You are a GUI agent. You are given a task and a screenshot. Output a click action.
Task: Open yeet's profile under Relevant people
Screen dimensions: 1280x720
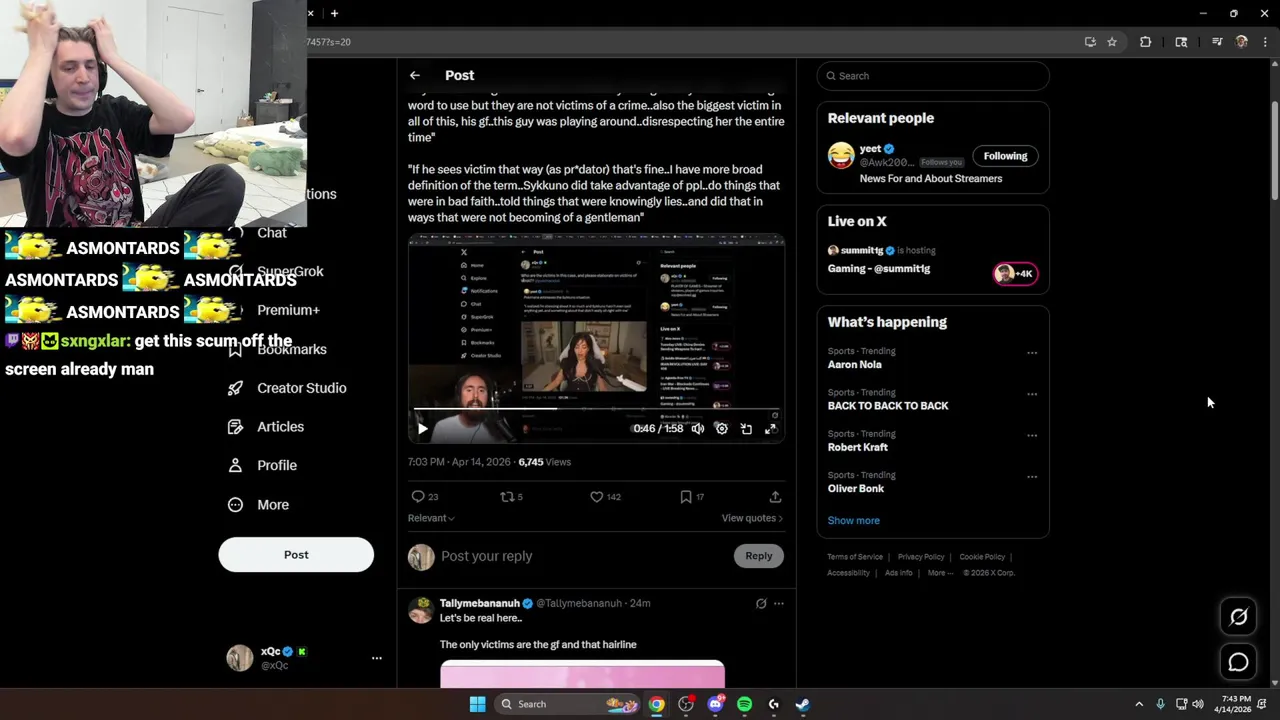tap(869, 149)
